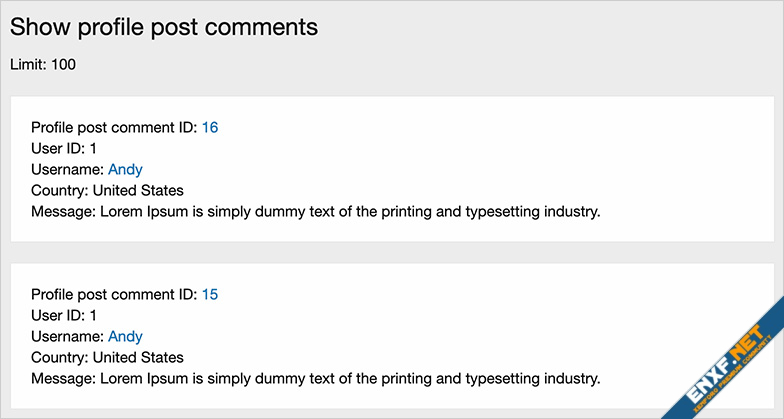Image resolution: width=784 pixels, height=419 pixels.
Task: Click "User ID: 1" in comment 16
Action: click(64, 148)
